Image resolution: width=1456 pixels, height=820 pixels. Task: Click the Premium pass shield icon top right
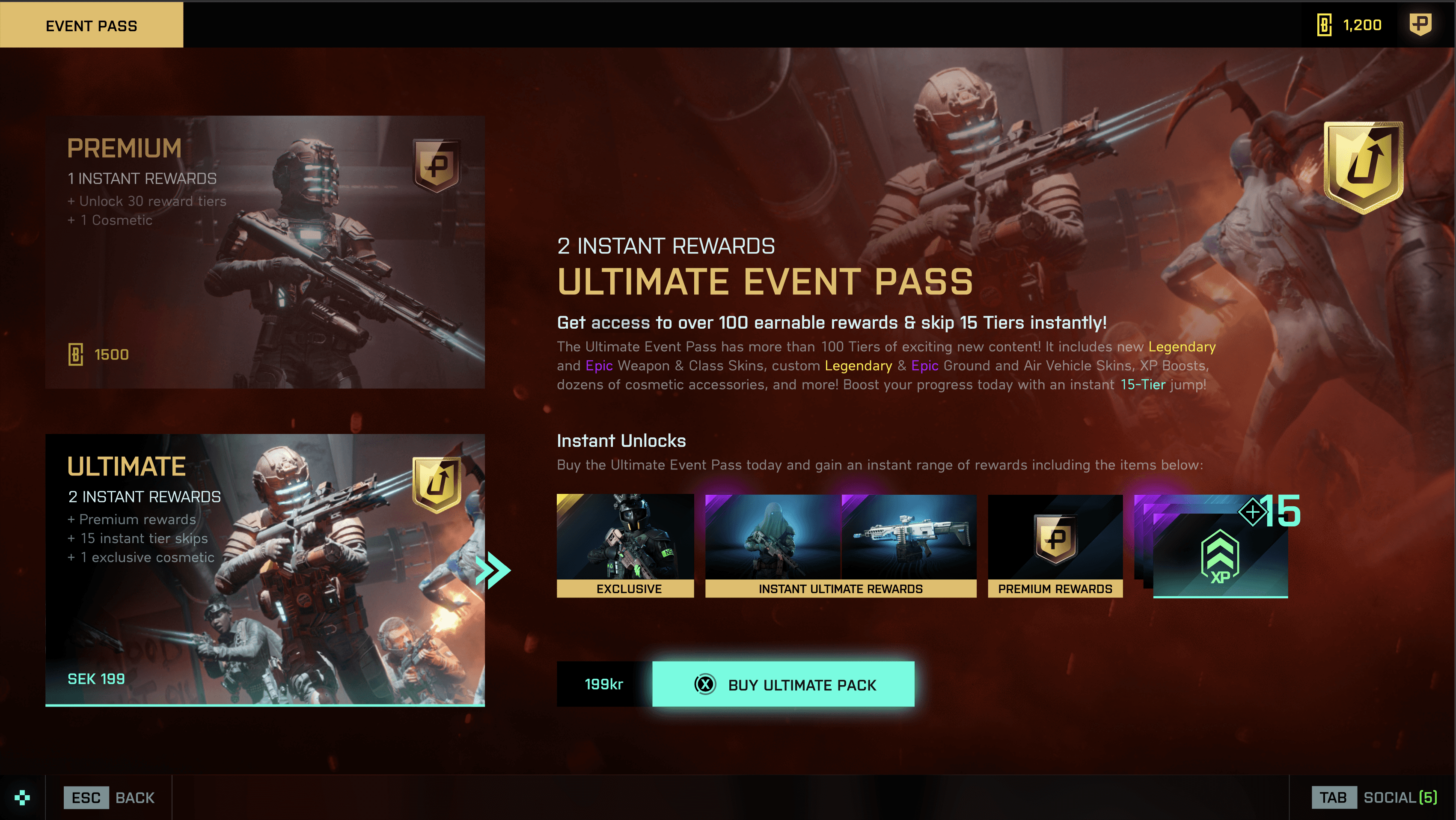(1420, 25)
